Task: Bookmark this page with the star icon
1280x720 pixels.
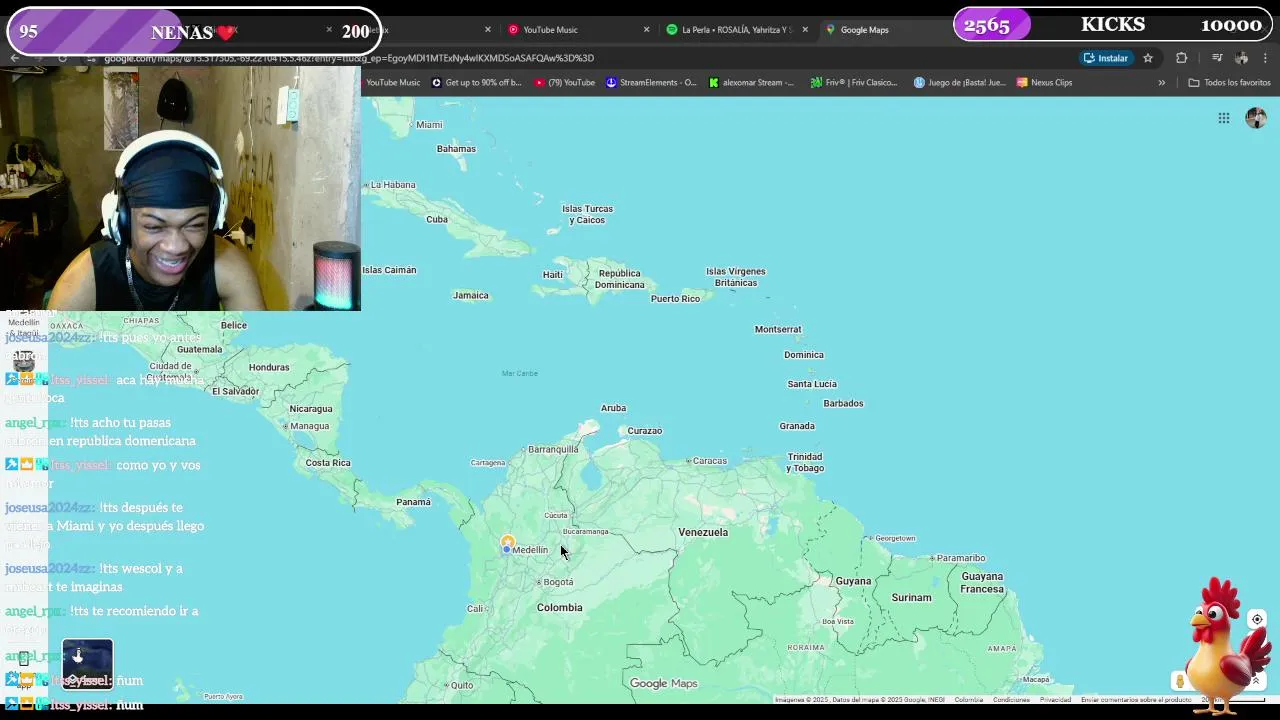Action: pos(1148,58)
